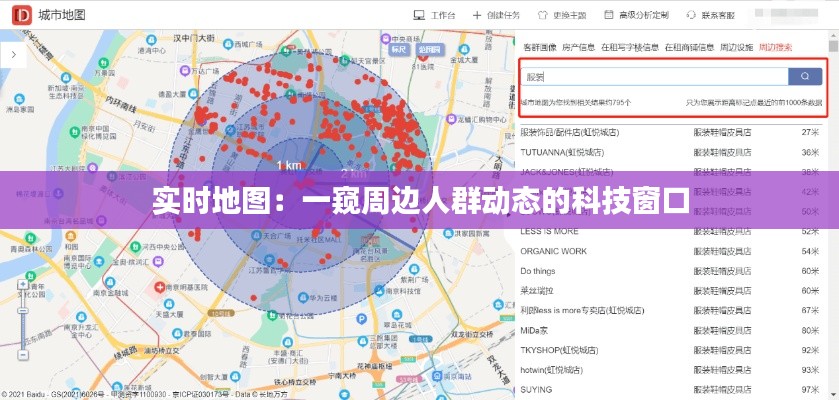Click the 创建任务 plus icon
This screenshot has width=839, height=400.
[477, 16]
